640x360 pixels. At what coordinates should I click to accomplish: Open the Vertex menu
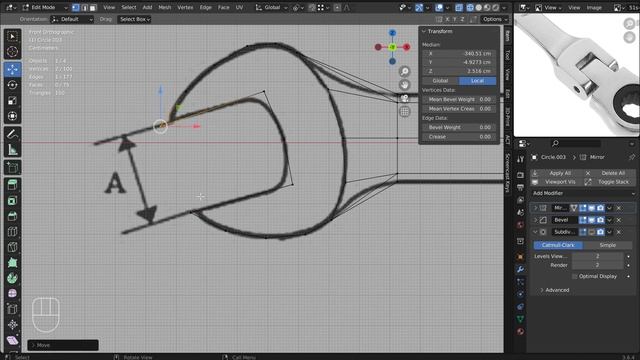(x=185, y=7)
